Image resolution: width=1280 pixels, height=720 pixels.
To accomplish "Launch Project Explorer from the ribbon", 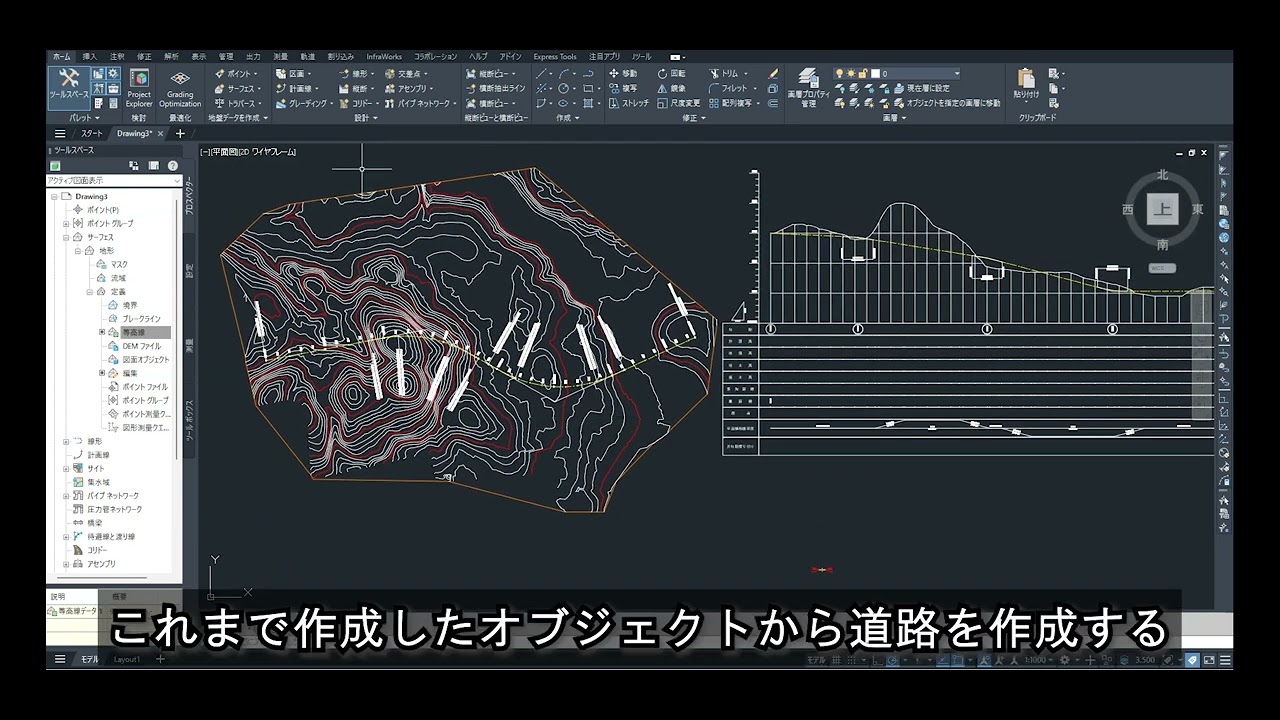I will tap(139, 88).
